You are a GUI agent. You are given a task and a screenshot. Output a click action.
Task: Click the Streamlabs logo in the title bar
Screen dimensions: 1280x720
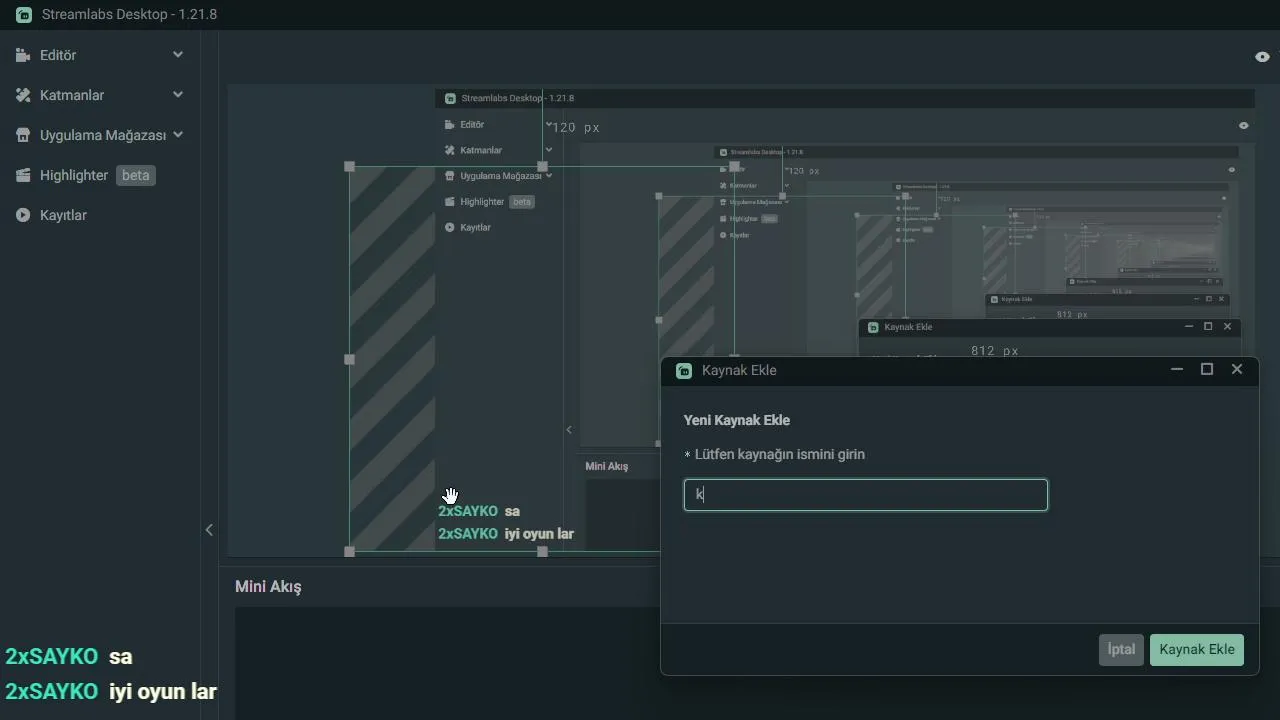pyautogui.click(x=23, y=15)
